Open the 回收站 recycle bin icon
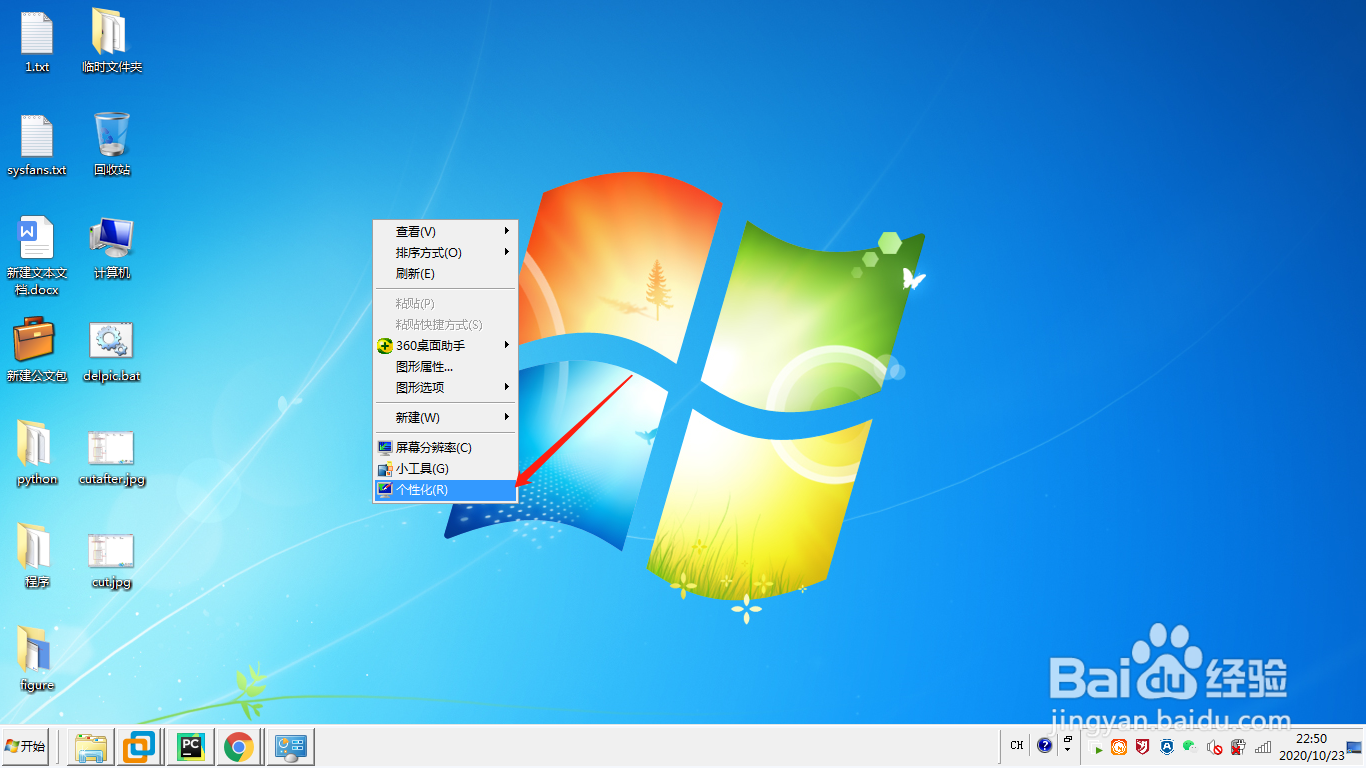This screenshot has width=1366, height=768. [111, 145]
